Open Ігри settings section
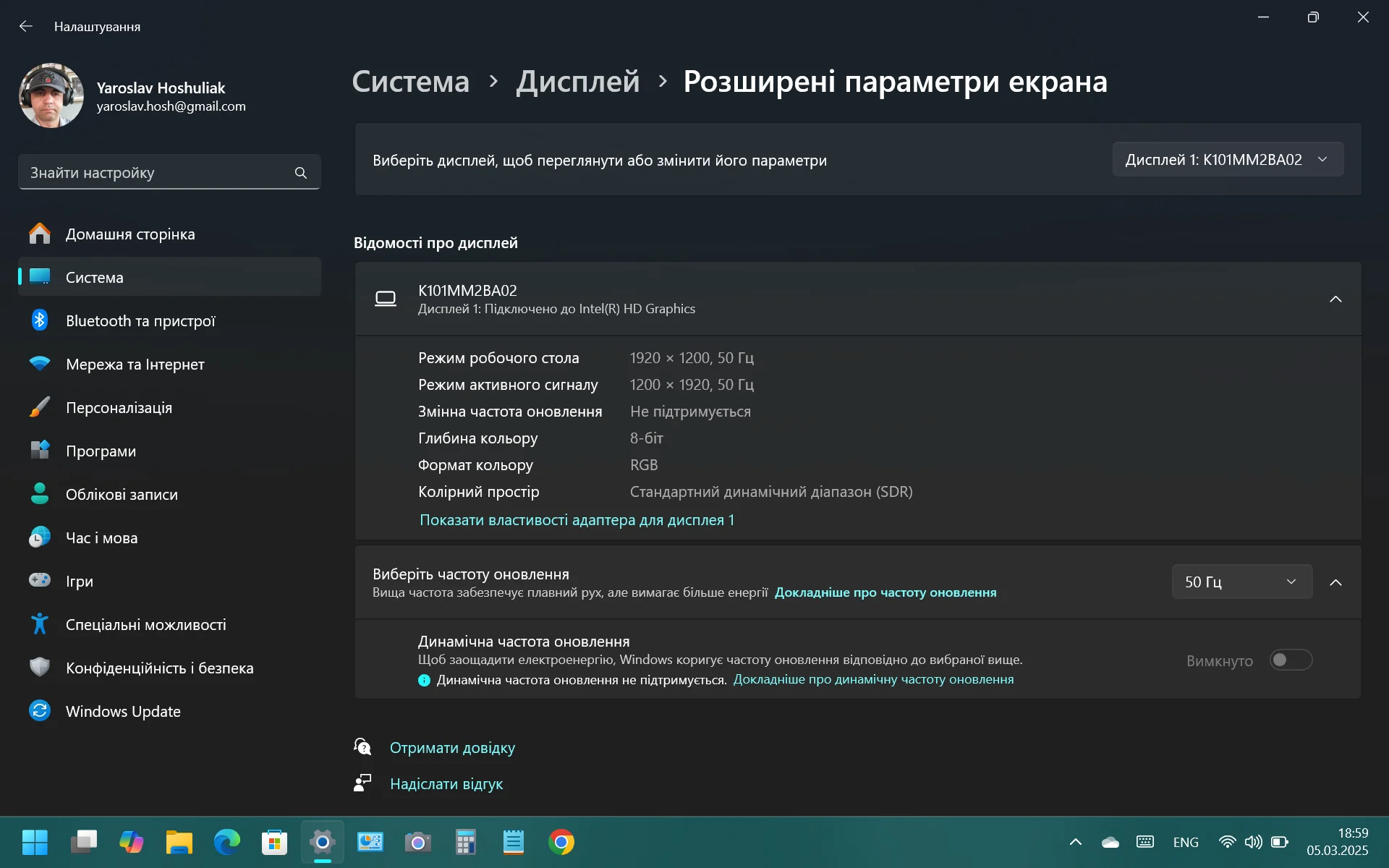The image size is (1389, 868). pos(80,581)
